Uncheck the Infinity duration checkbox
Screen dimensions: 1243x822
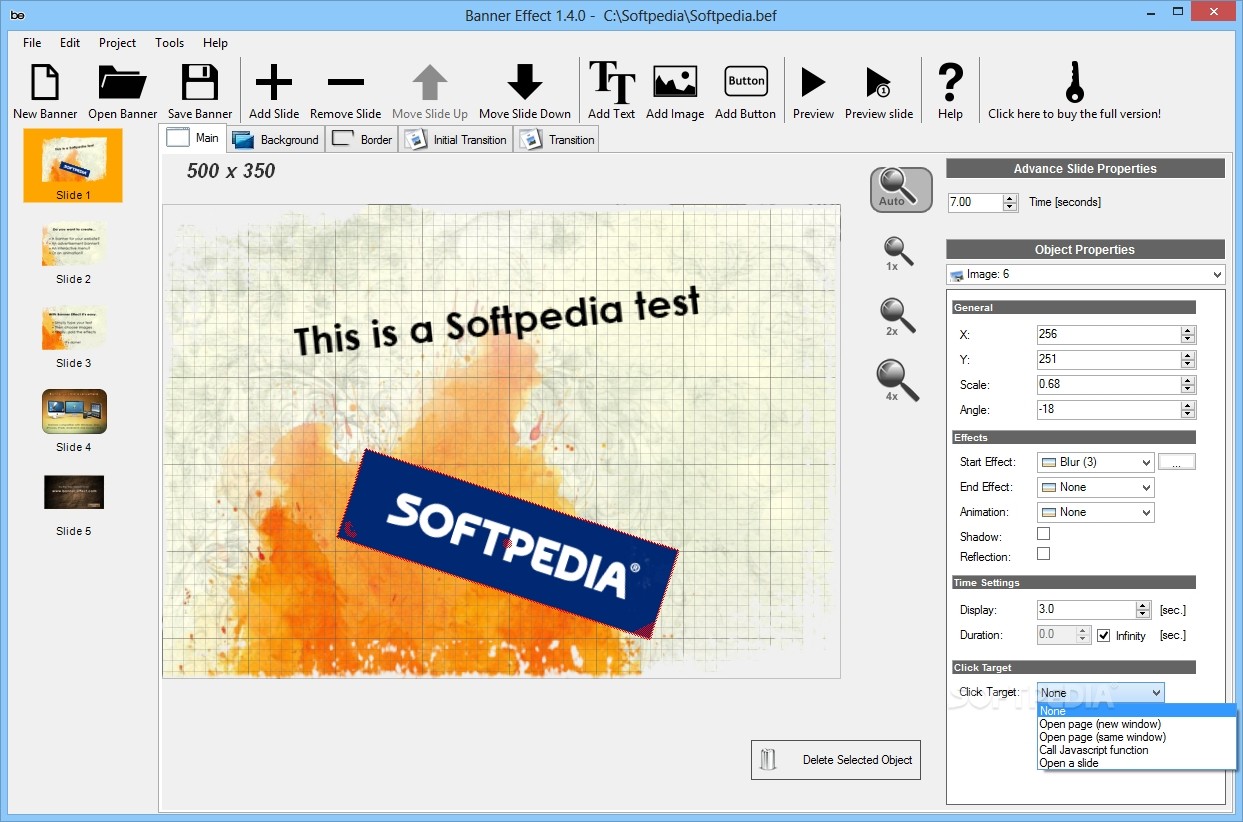(1104, 635)
